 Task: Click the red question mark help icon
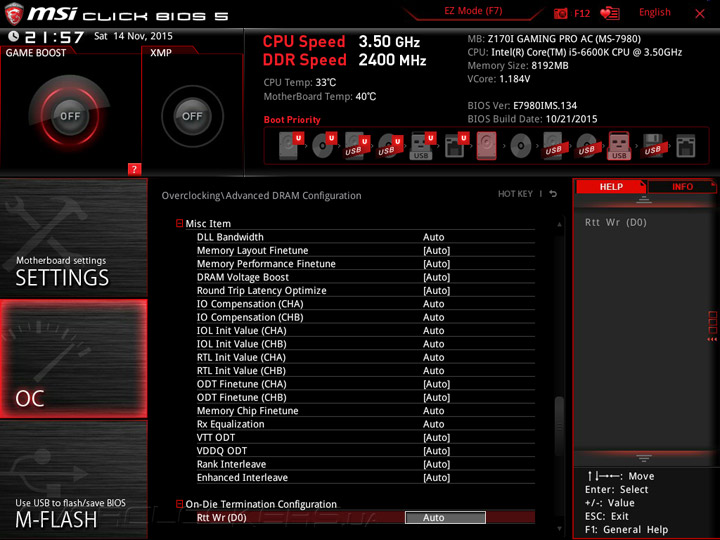(x=134, y=169)
